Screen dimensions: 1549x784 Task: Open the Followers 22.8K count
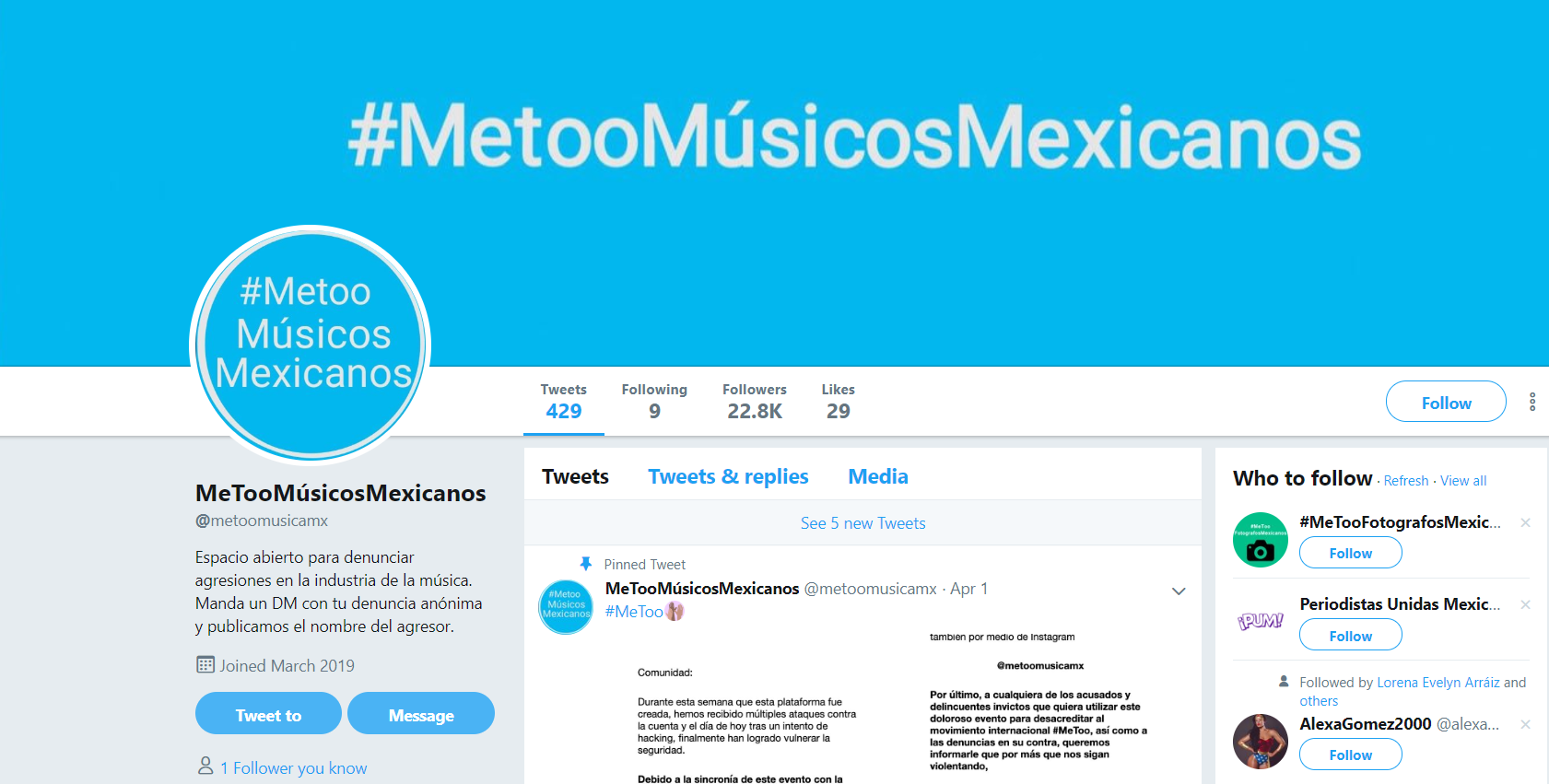[755, 402]
